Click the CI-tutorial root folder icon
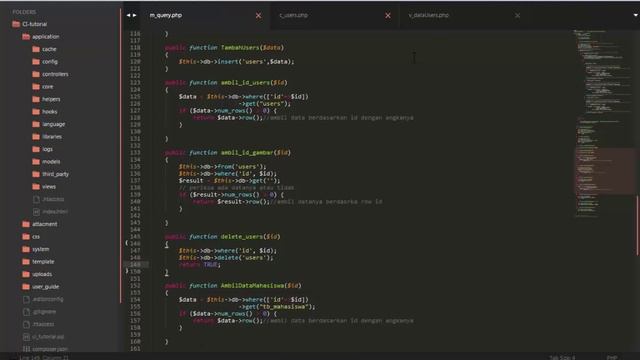 pos(16,24)
